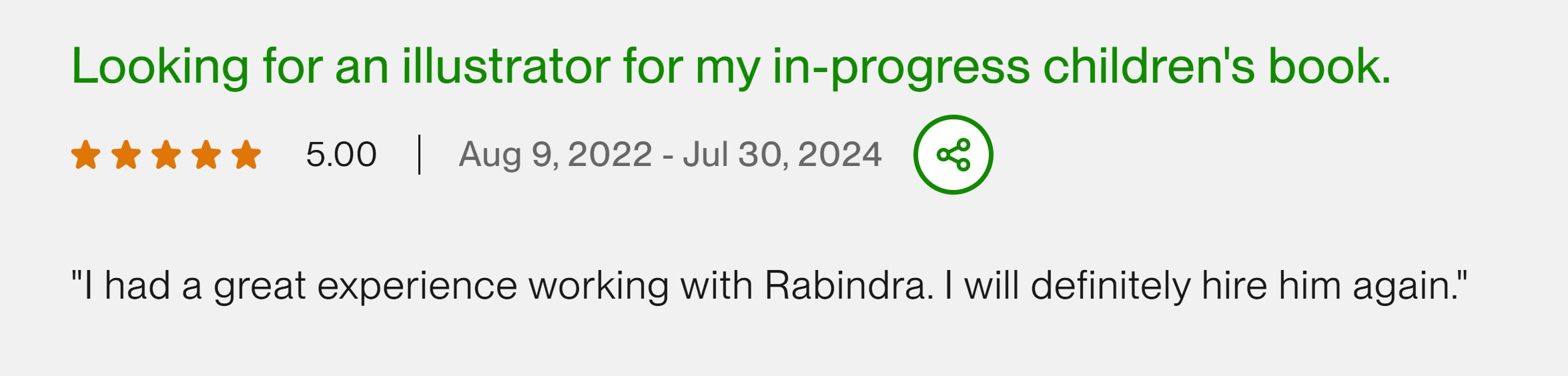1568x376 pixels.
Task: Click the dash between the two dates
Action: tap(667, 156)
